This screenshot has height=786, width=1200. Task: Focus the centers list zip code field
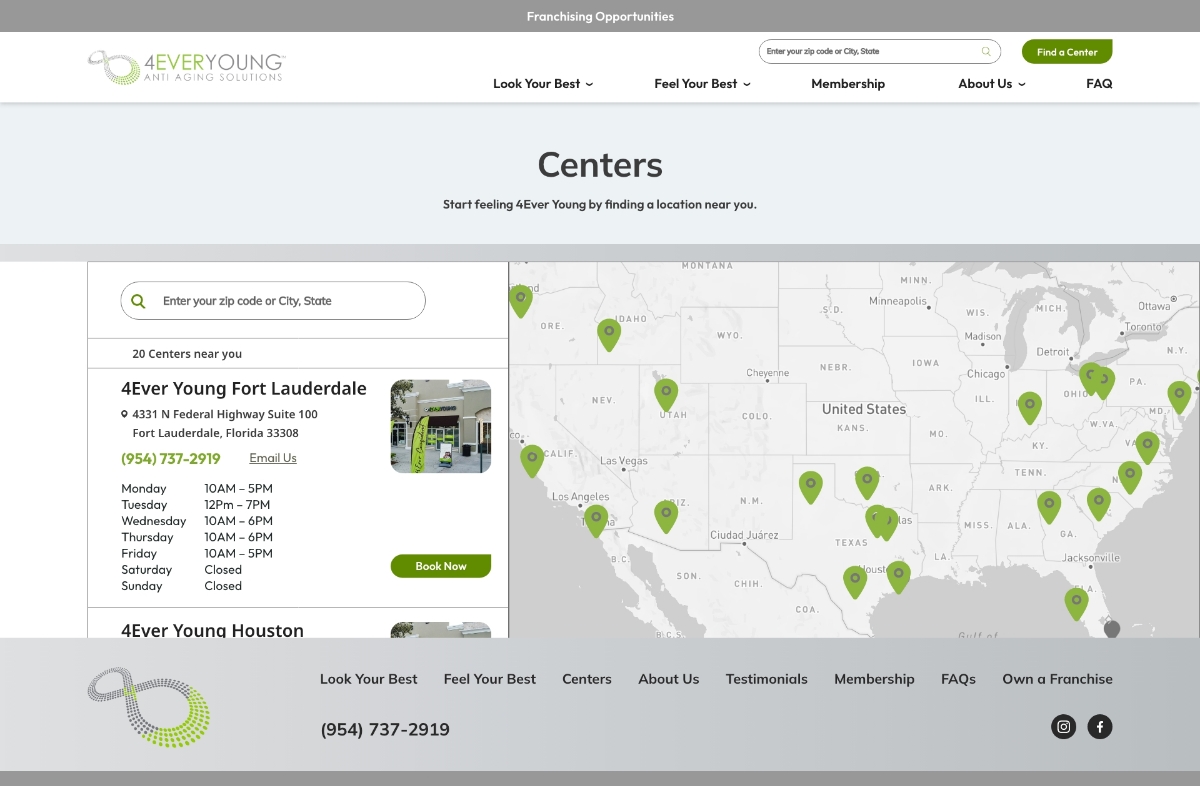click(273, 301)
